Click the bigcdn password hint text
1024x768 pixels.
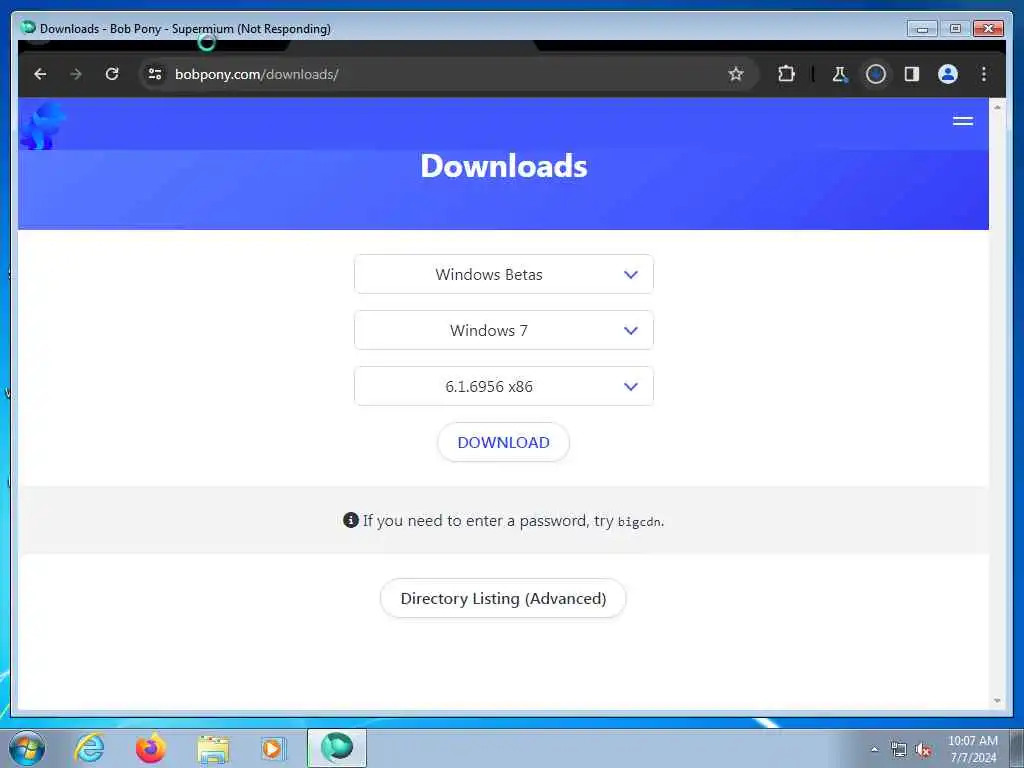coord(639,522)
